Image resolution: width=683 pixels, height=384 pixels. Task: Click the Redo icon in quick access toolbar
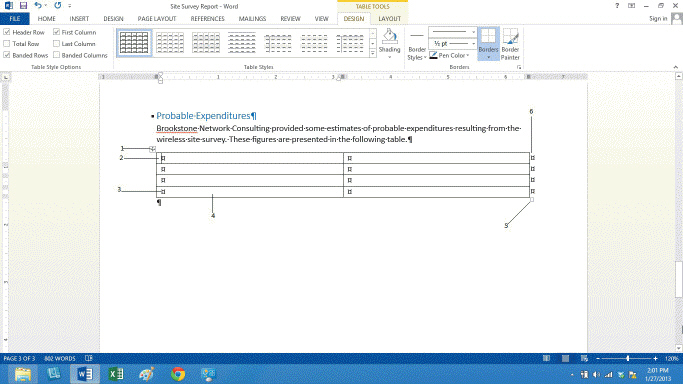[57, 6]
